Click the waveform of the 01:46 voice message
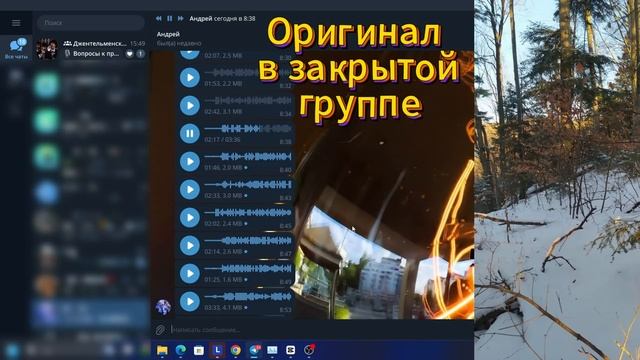Screen dimensions: 640x360 [248, 157]
